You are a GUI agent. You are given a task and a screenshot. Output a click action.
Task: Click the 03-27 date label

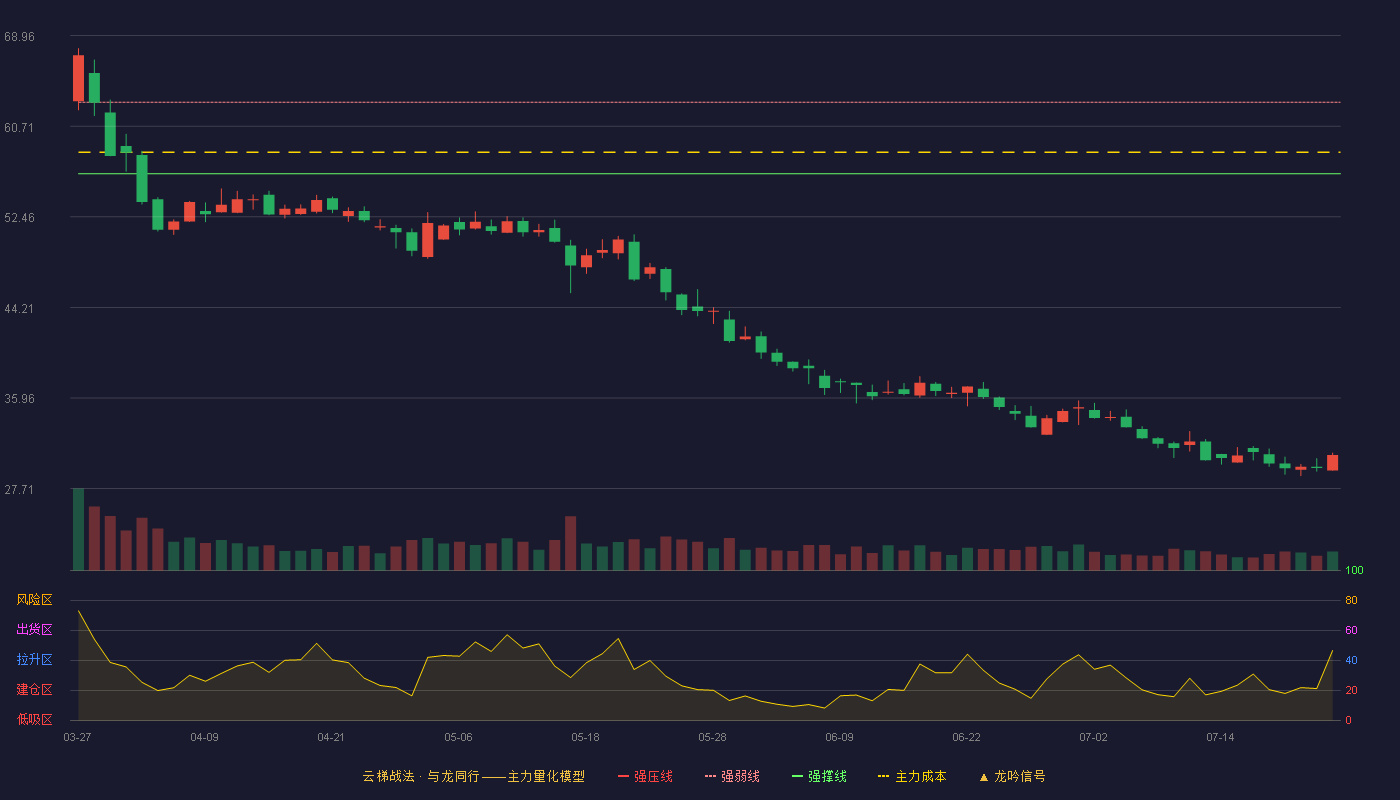click(77, 737)
